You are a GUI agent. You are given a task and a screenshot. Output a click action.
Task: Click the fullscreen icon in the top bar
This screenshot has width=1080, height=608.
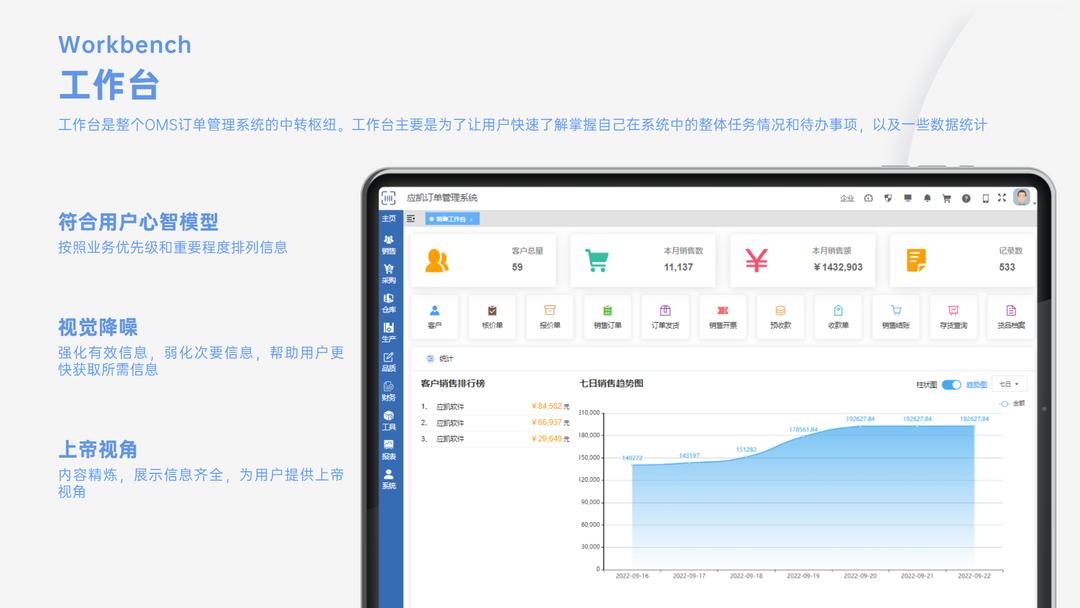1001,197
